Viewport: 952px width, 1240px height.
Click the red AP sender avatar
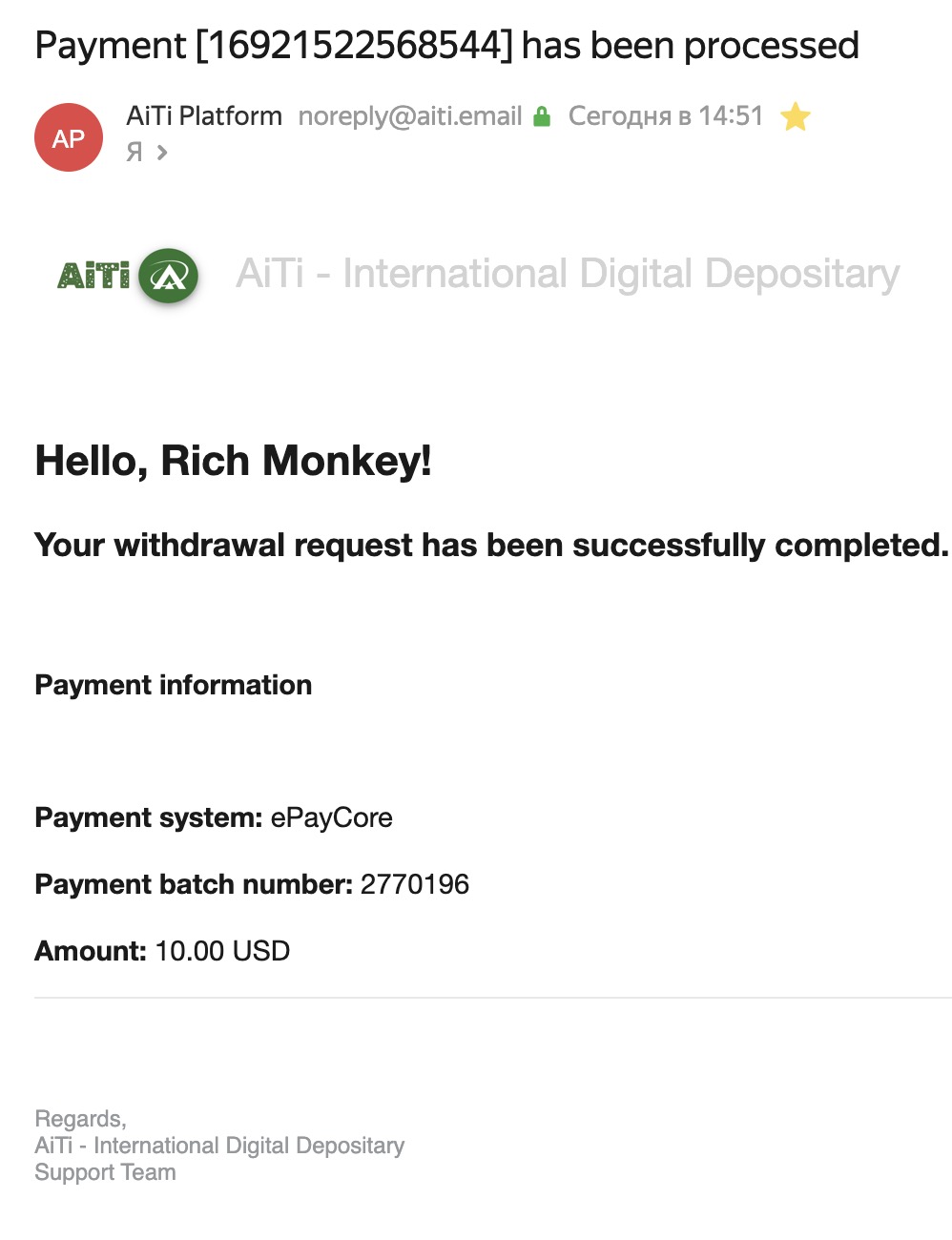pos(69,138)
